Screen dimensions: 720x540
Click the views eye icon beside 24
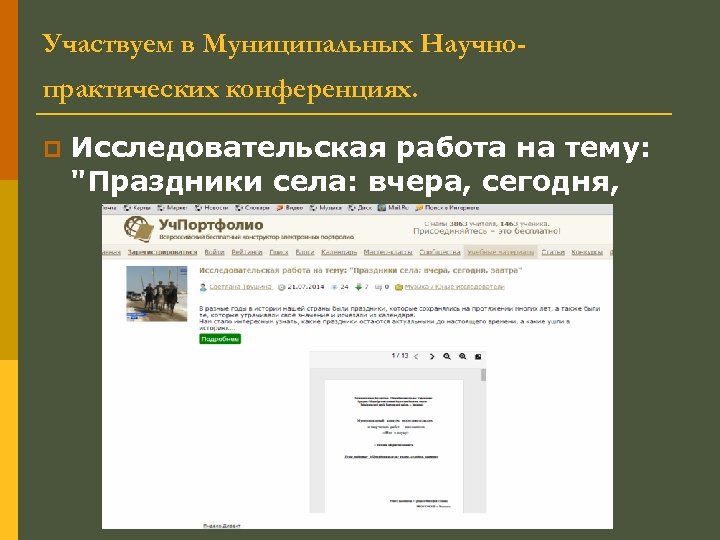[334, 287]
